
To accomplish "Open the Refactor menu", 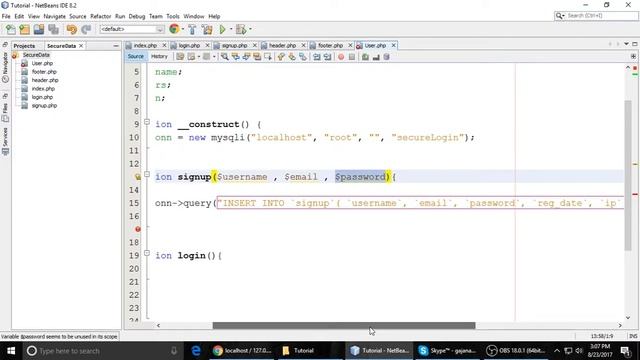I will [x=100, y=16].
